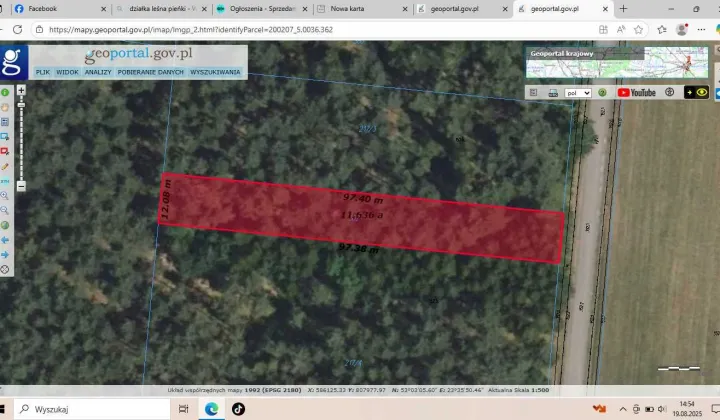Expand the system tray hidden icons chevron

pyautogui.click(x=623, y=409)
